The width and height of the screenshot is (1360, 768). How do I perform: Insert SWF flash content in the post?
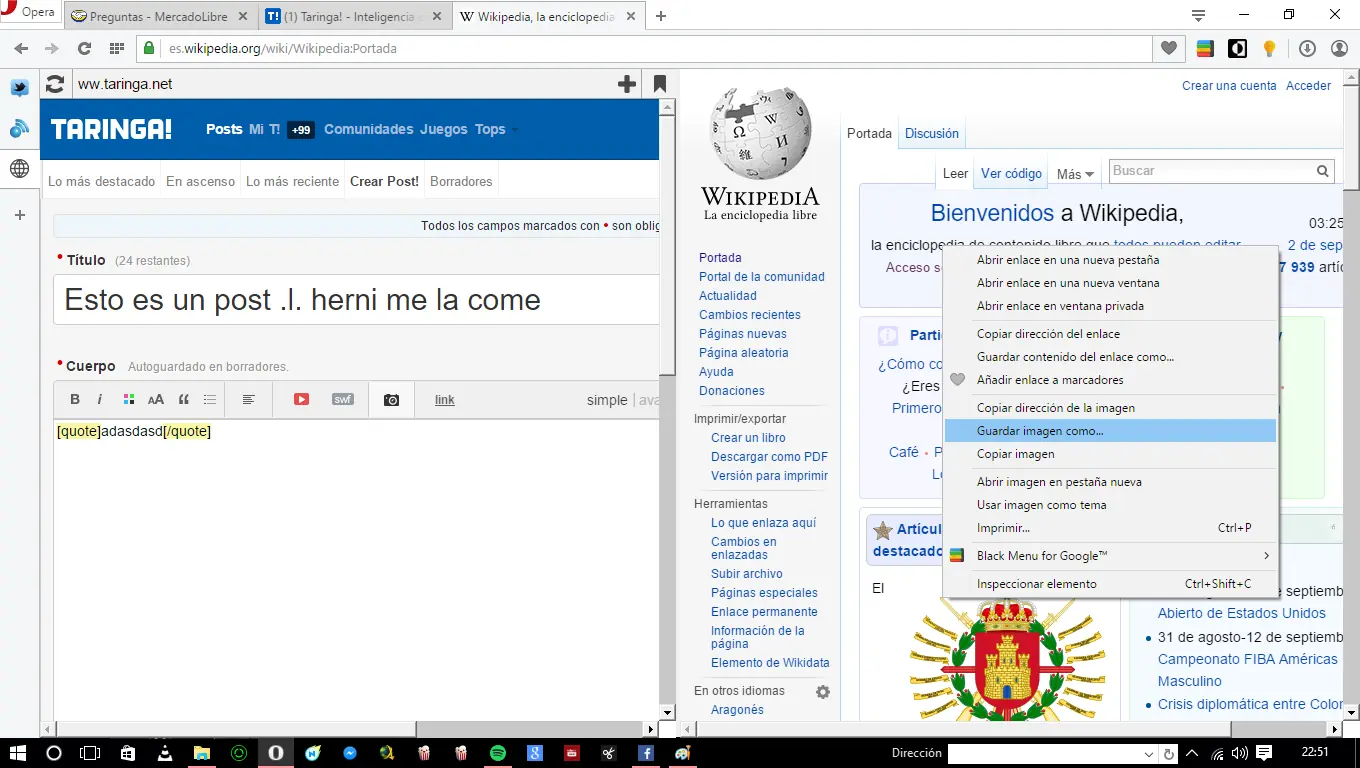343,399
